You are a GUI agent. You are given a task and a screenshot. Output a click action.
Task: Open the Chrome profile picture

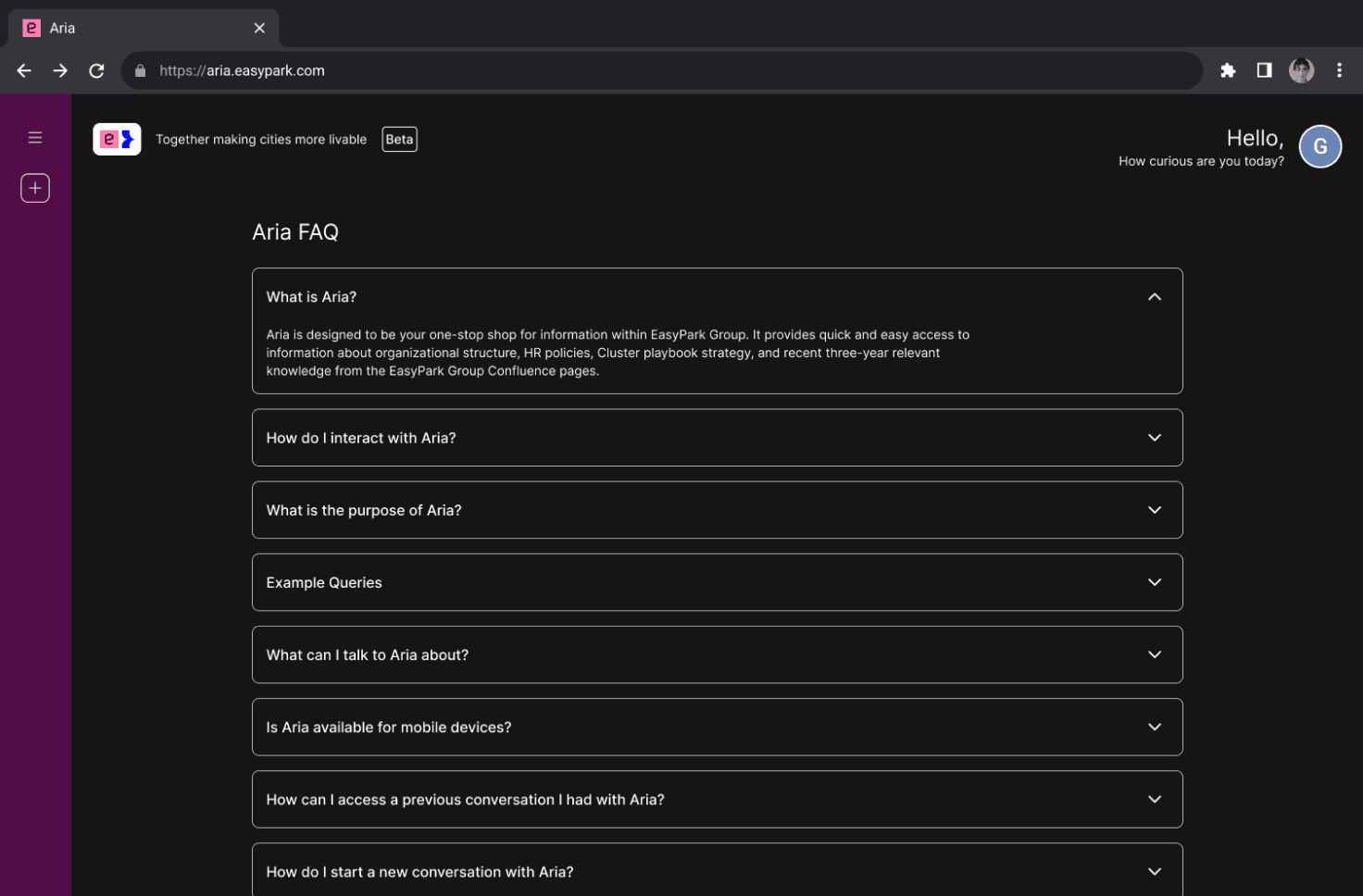(1302, 70)
